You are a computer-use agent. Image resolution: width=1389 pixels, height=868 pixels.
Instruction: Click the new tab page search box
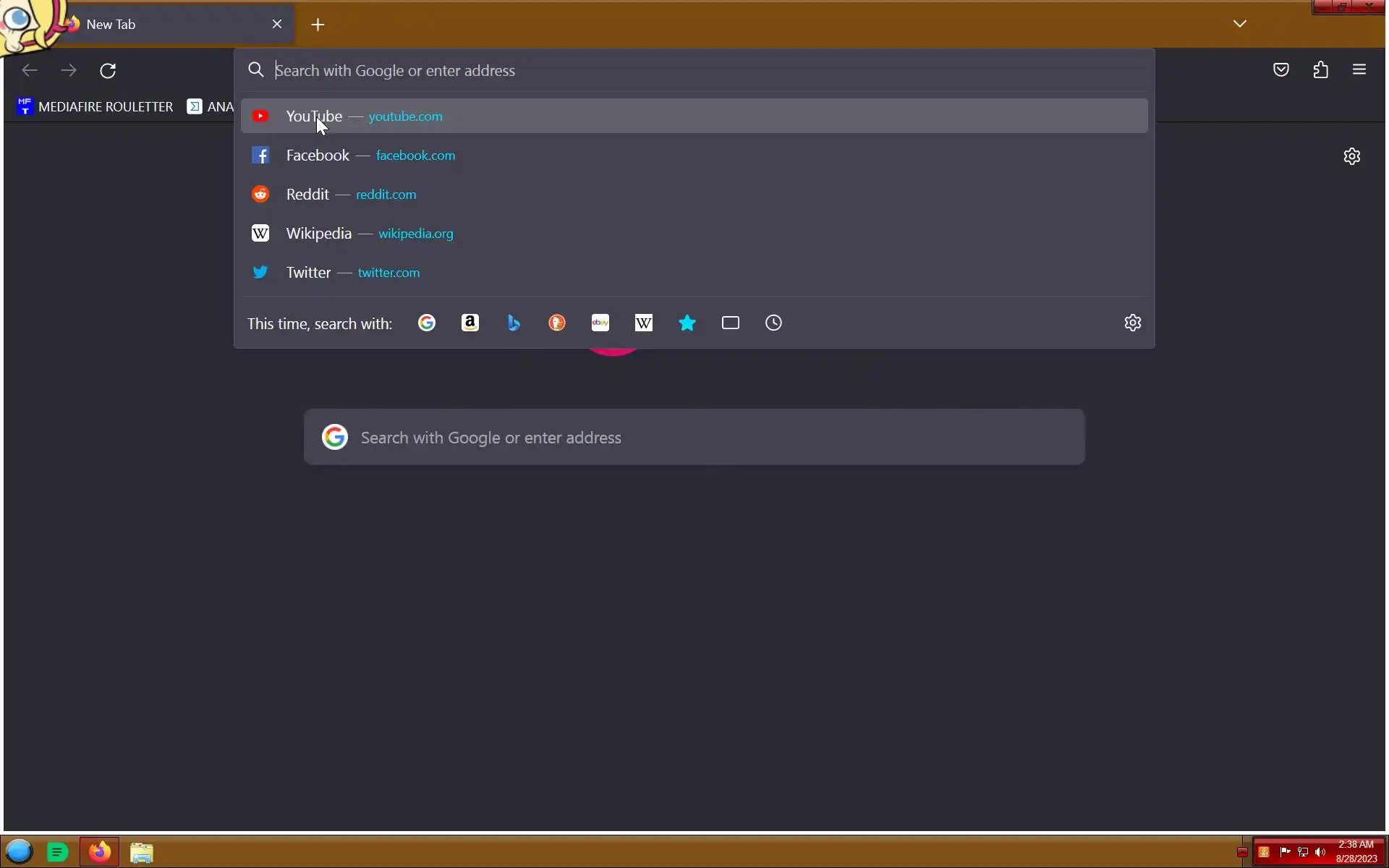coord(693,437)
